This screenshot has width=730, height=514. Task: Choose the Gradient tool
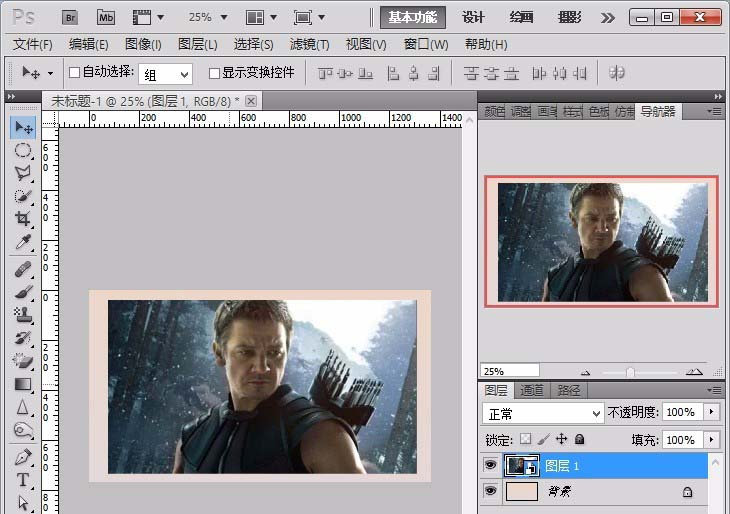click(23, 384)
